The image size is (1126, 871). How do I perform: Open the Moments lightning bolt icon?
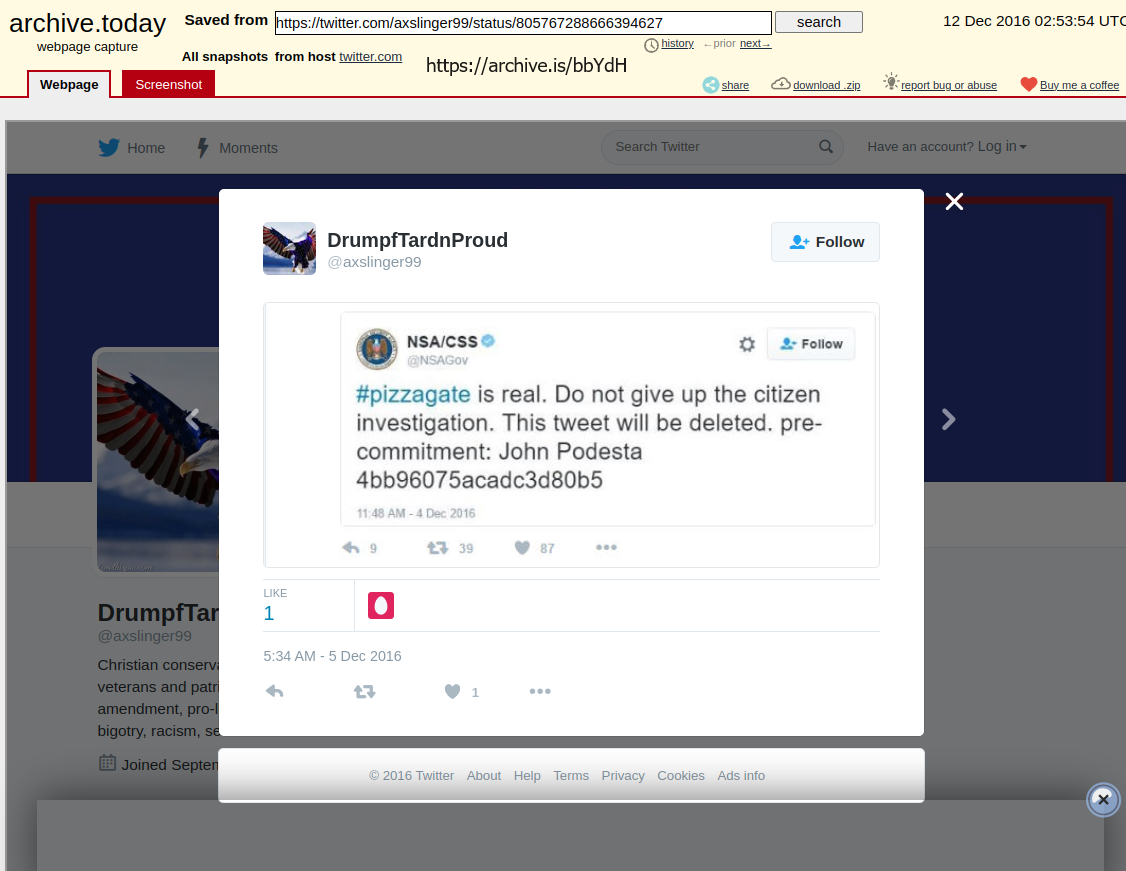[203, 148]
